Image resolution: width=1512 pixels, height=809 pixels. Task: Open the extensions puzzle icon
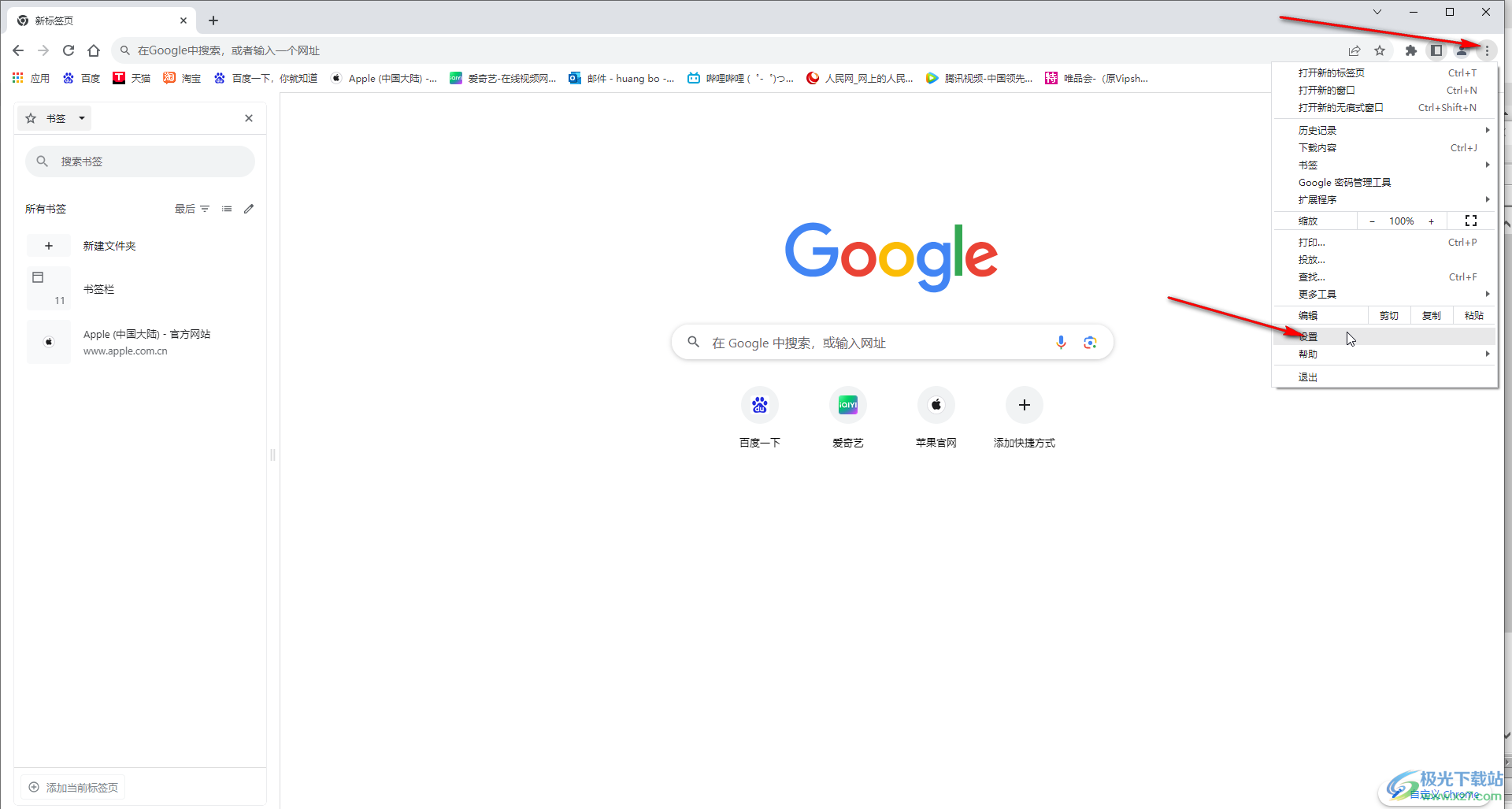(1411, 50)
